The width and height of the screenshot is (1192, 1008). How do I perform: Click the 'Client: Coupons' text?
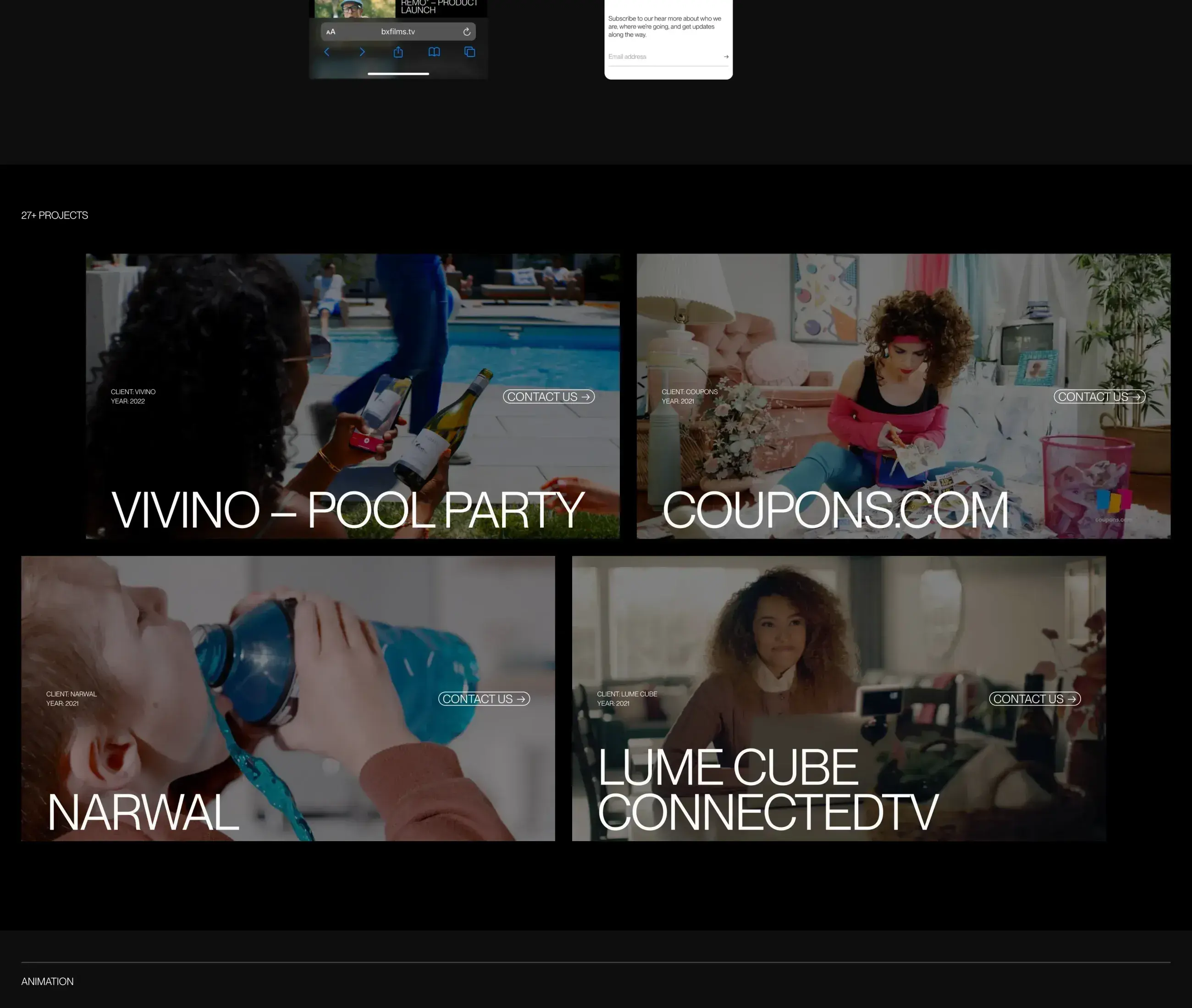[x=690, y=392]
